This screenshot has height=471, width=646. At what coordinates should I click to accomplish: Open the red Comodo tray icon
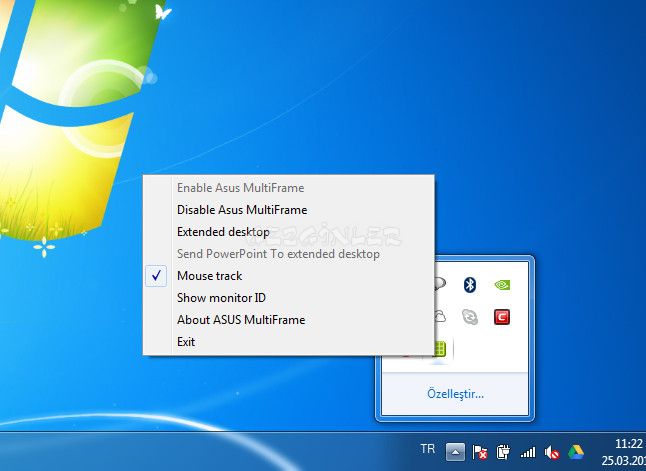tap(503, 317)
